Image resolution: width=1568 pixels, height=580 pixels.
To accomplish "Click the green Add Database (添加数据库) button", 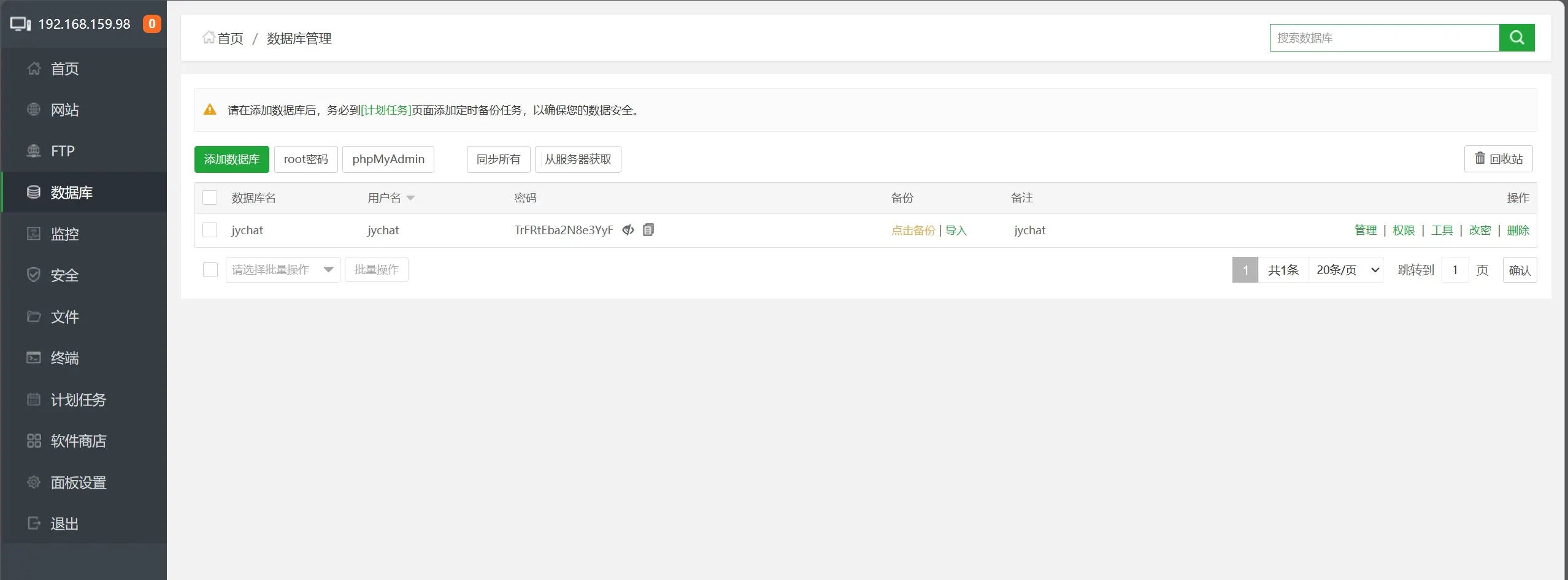I will coord(231,159).
